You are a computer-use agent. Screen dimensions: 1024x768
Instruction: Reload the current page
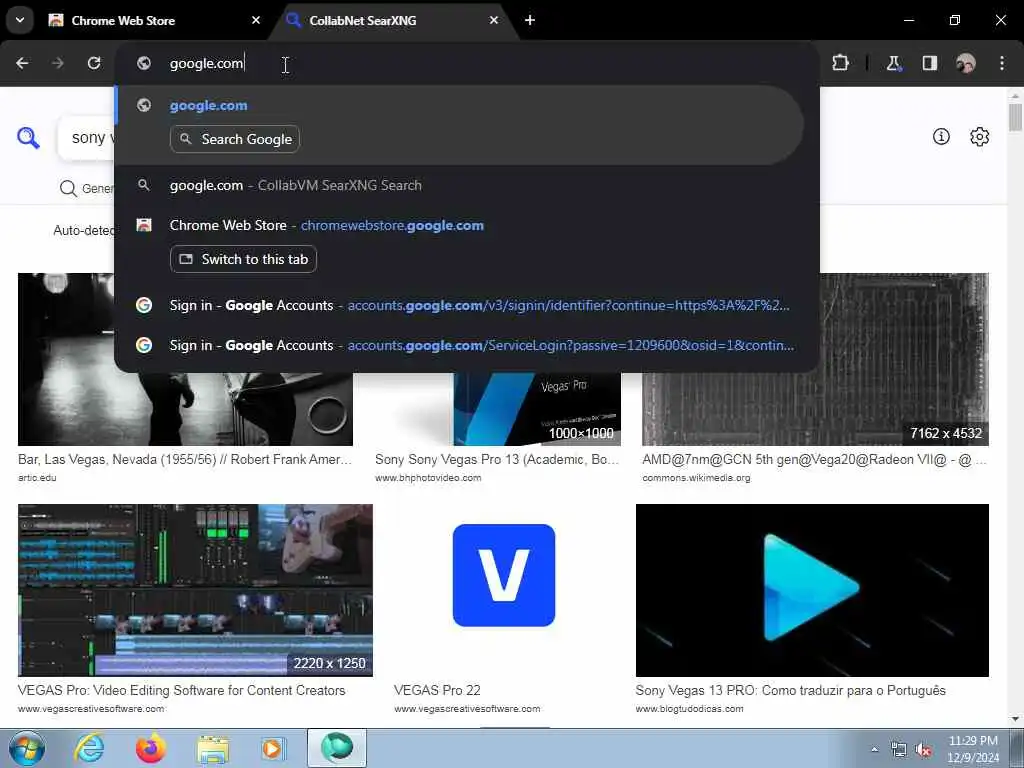[x=94, y=63]
